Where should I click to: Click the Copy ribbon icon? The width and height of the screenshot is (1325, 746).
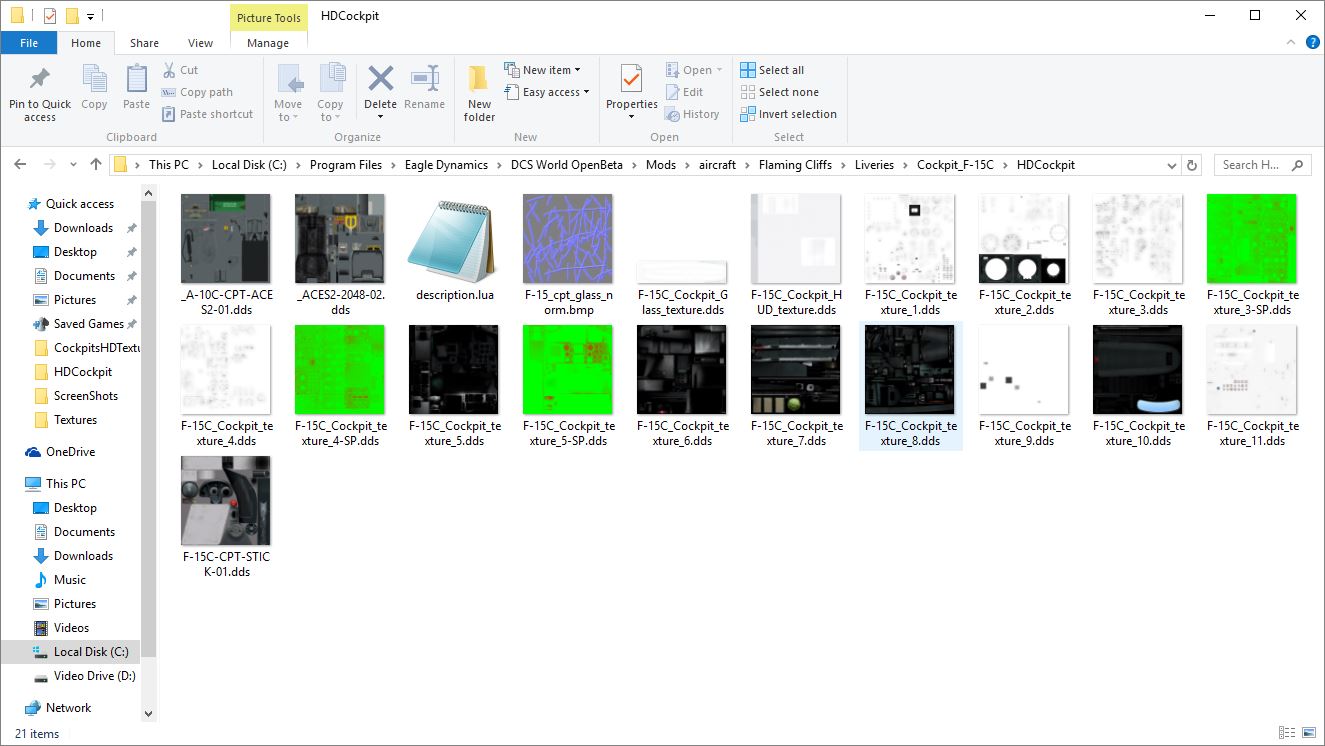tap(94, 79)
